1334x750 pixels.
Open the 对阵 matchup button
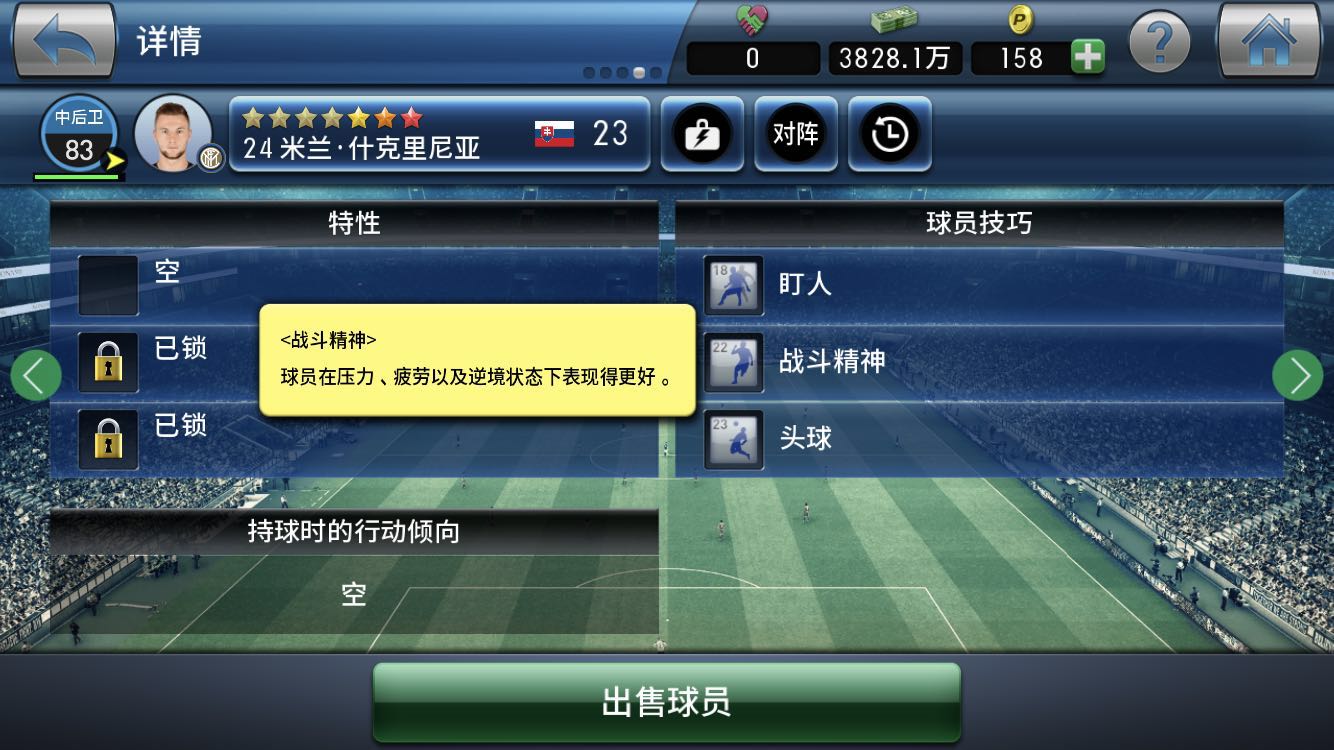tap(795, 134)
